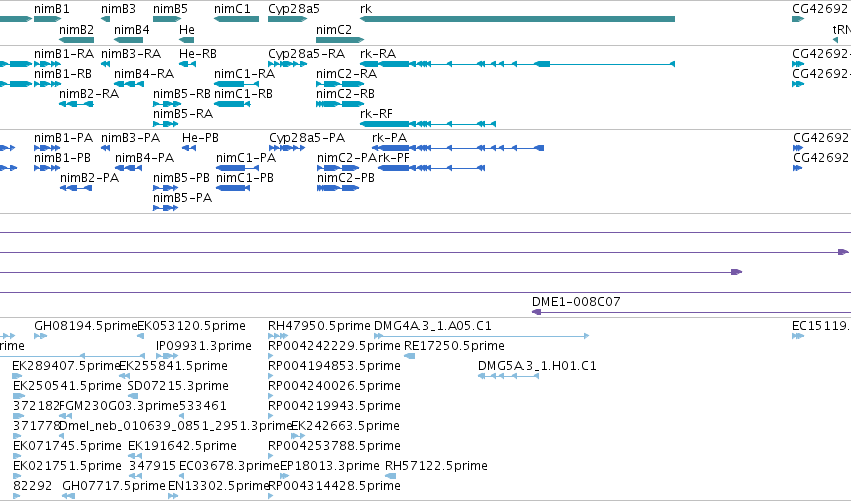Screen dimensions: 851x501
Task: Click the rk-RF transcript feature
Action: (428, 124)
